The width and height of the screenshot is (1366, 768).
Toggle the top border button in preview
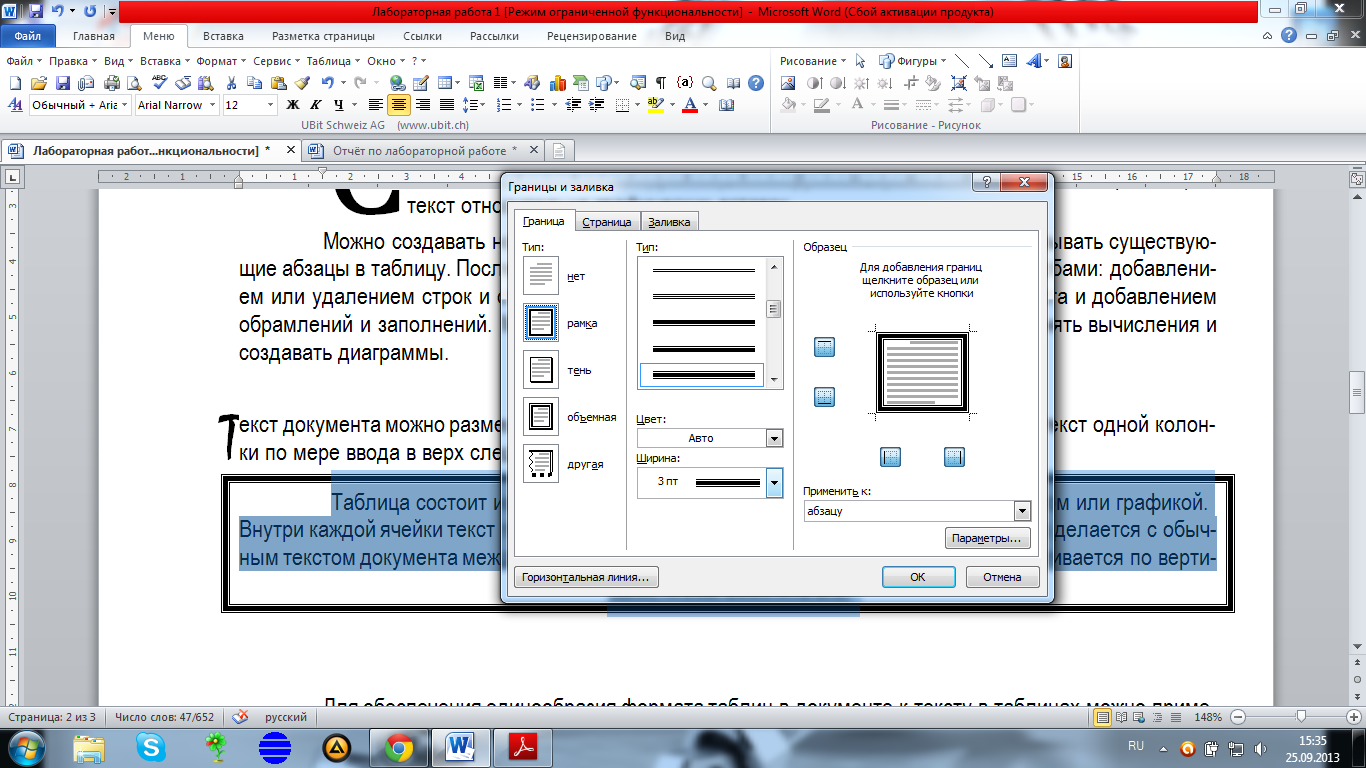coord(825,348)
